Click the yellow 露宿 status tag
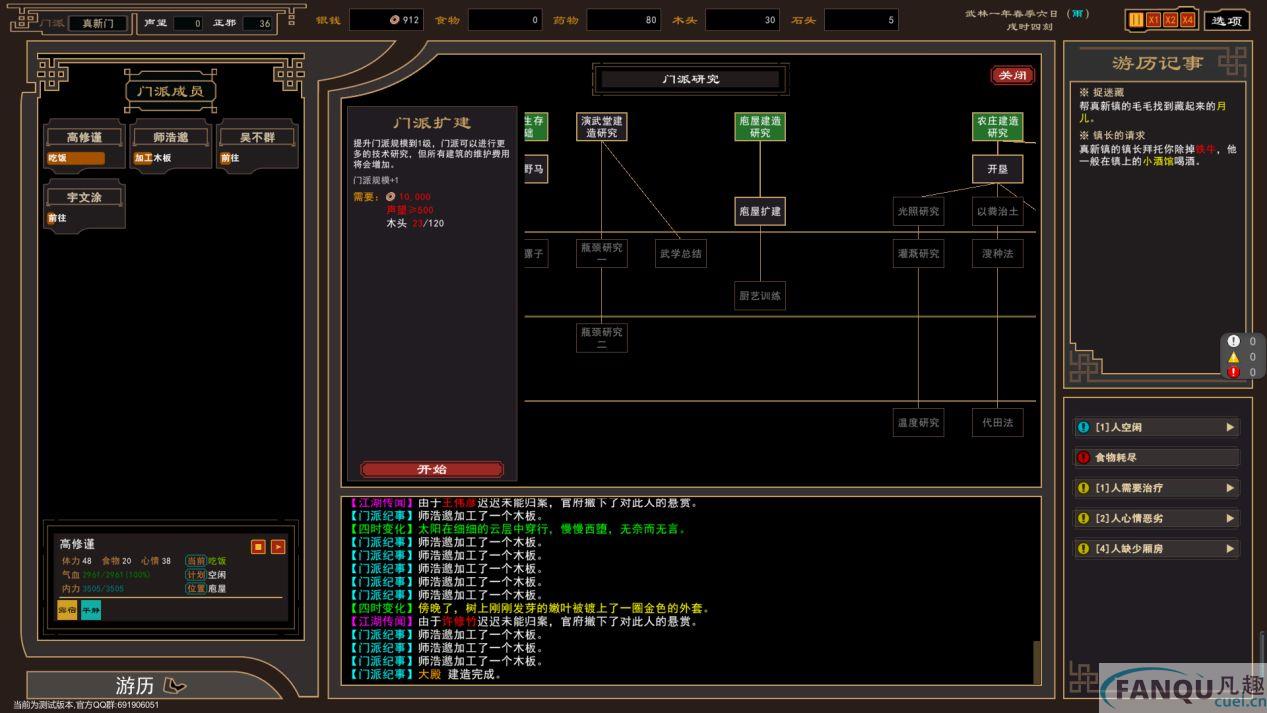The width and height of the screenshot is (1267, 713). 67,610
